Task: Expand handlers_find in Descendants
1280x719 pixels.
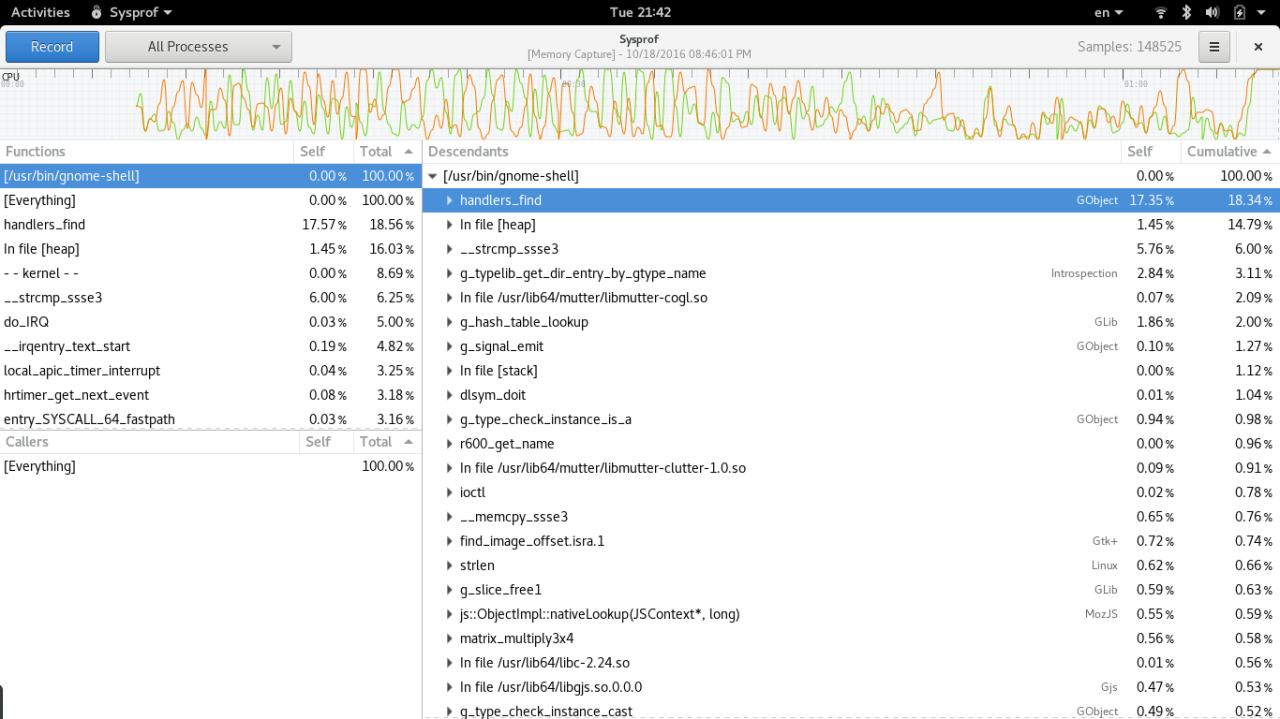Action: (449, 200)
